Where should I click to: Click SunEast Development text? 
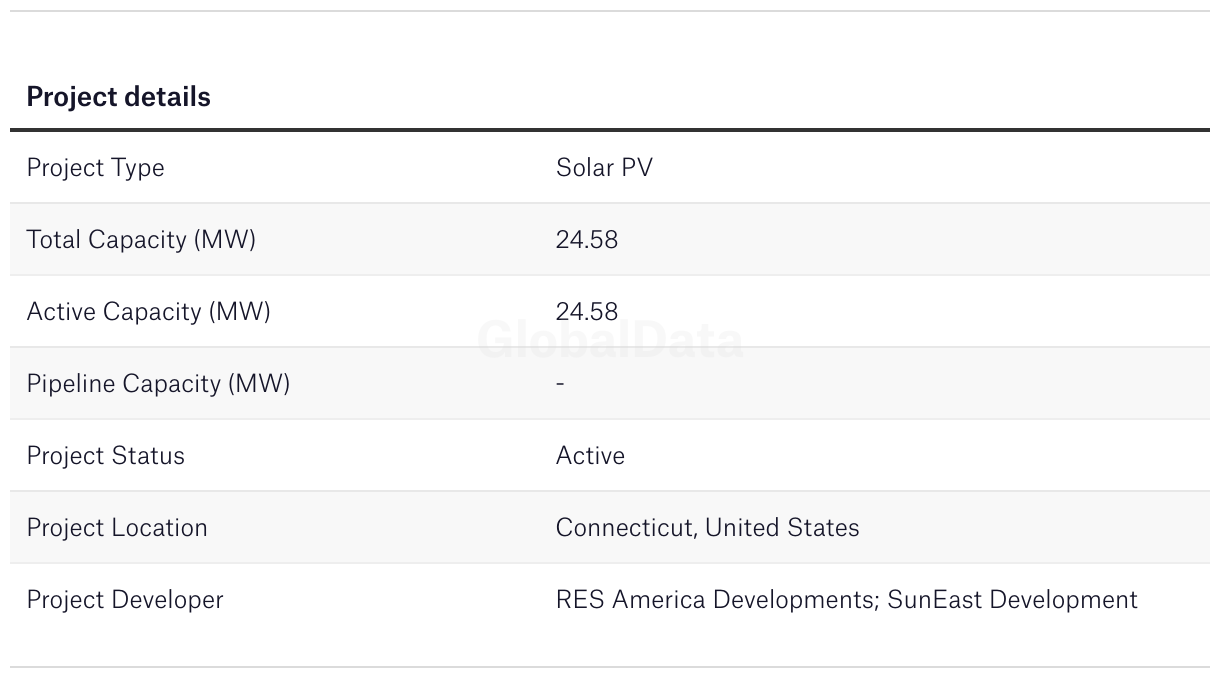pyautogui.click(x=1012, y=600)
